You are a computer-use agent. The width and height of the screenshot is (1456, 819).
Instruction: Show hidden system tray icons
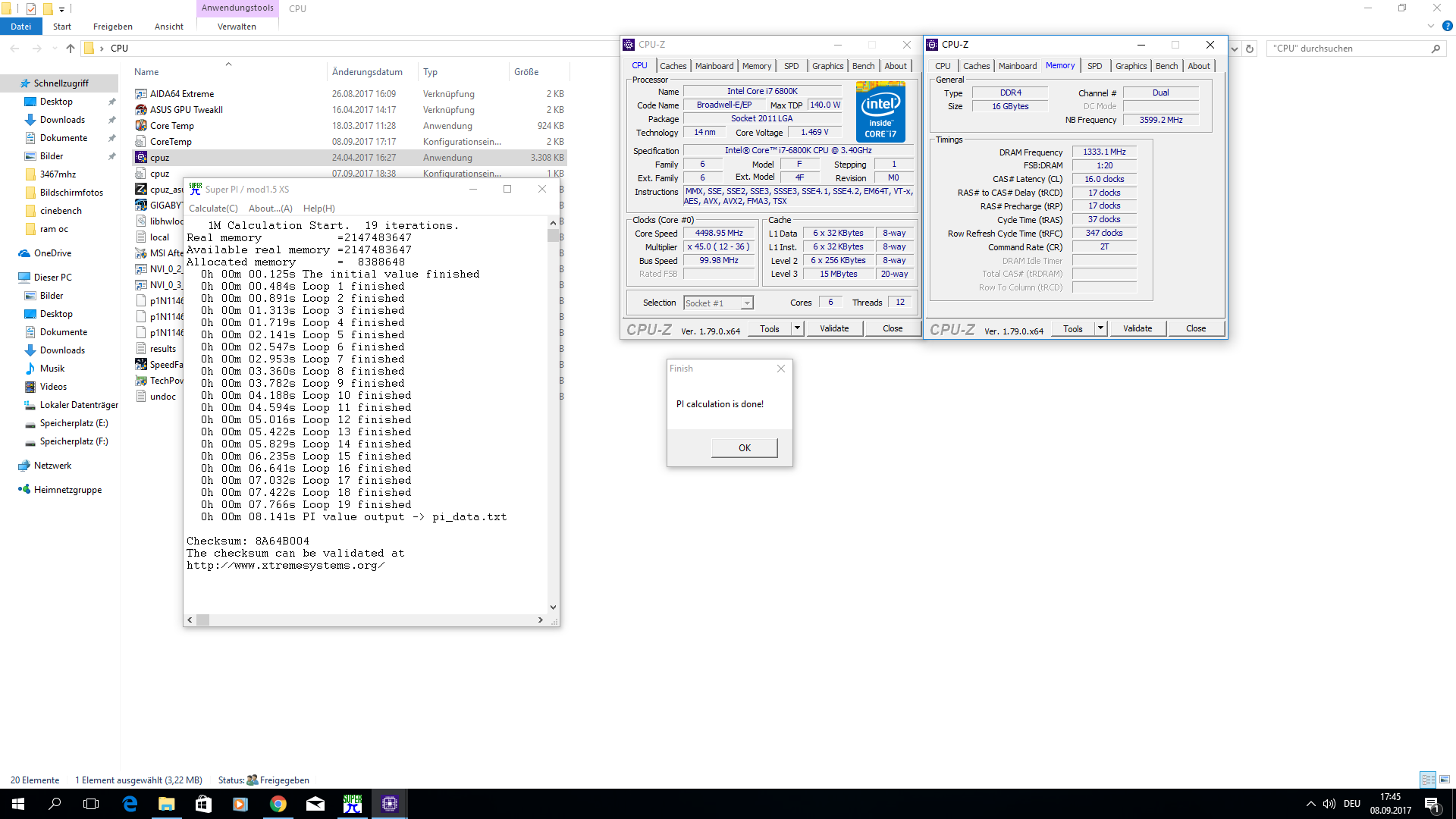click(x=1310, y=804)
